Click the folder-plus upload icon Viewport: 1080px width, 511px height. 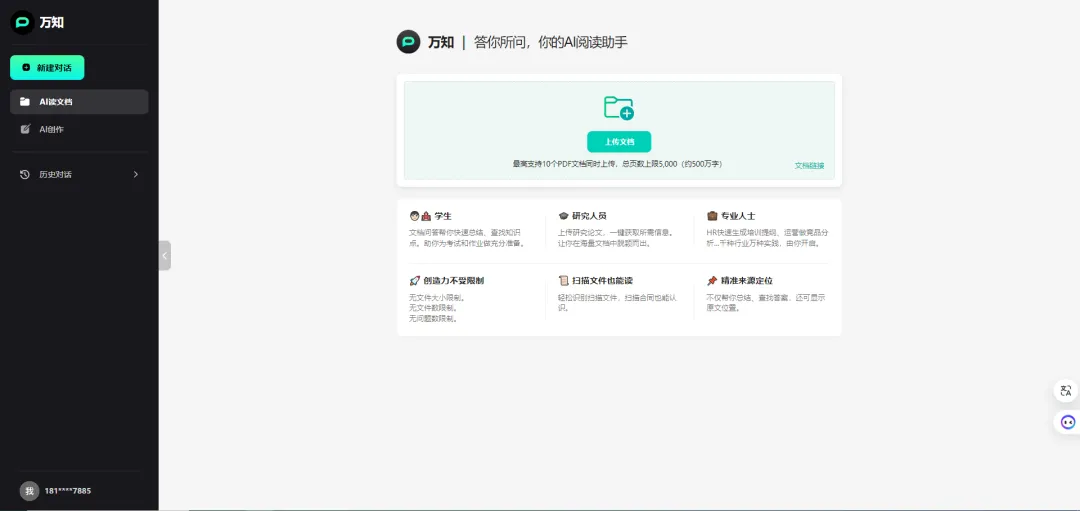pyautogui.click(x=619, y=108)
